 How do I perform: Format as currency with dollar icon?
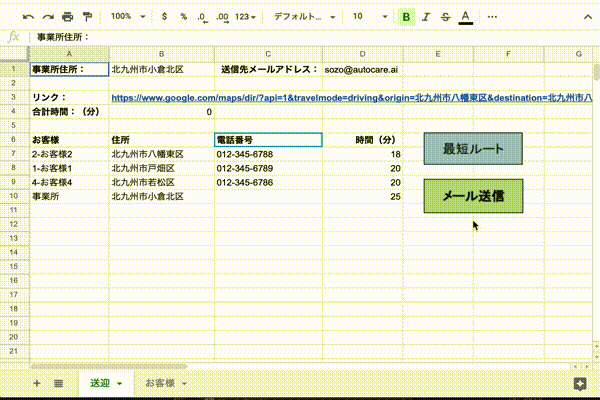pyautogui.click(x=165, y=17)
